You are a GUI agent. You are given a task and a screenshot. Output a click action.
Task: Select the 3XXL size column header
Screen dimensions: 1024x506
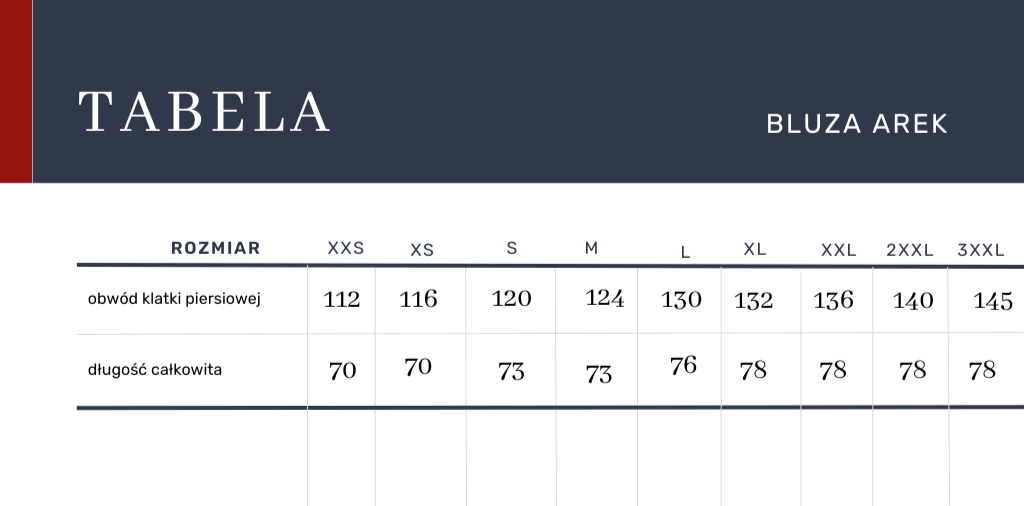click(x=981, y=250)
